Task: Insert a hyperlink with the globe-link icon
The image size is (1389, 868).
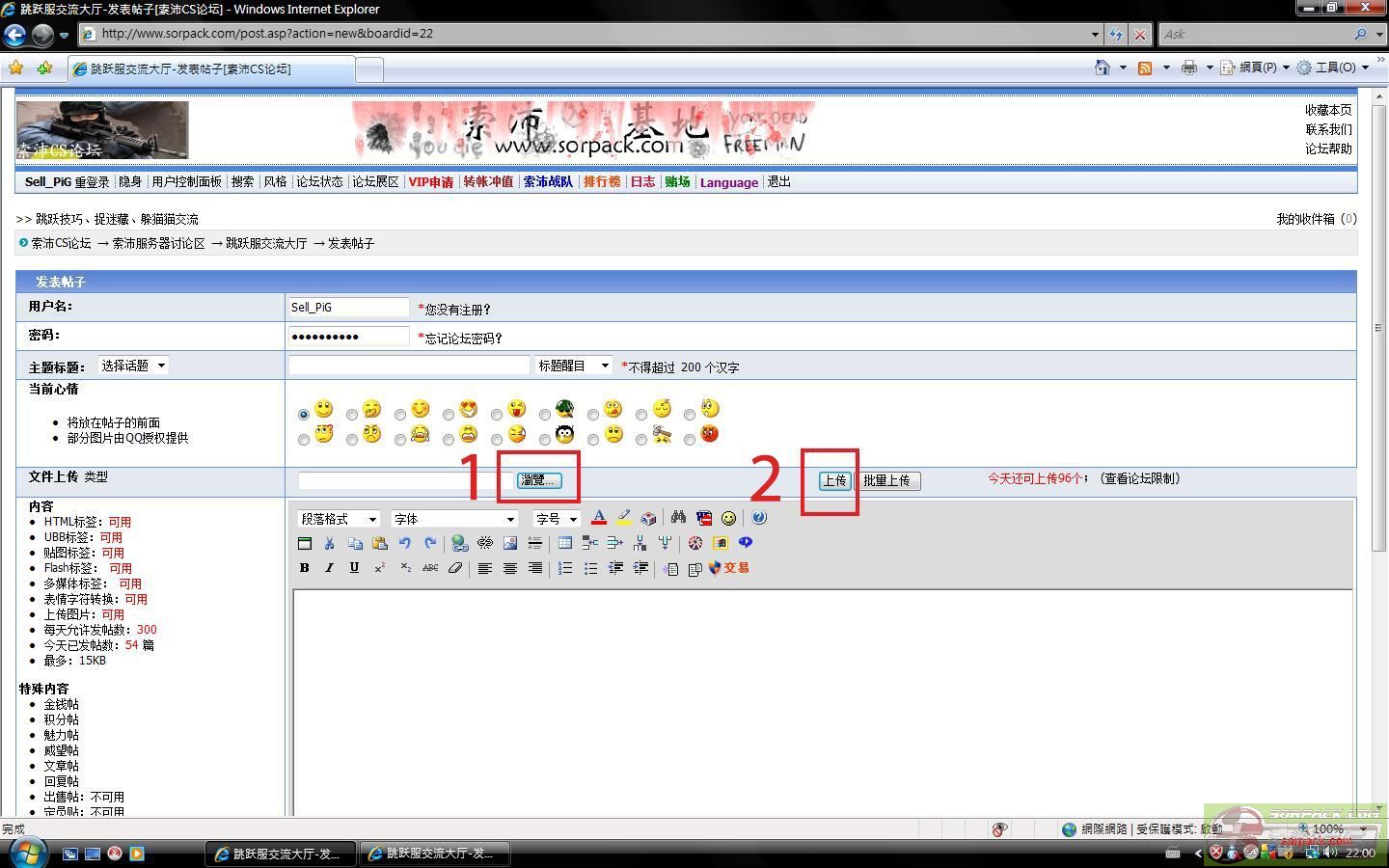Action: coord(459,543)
